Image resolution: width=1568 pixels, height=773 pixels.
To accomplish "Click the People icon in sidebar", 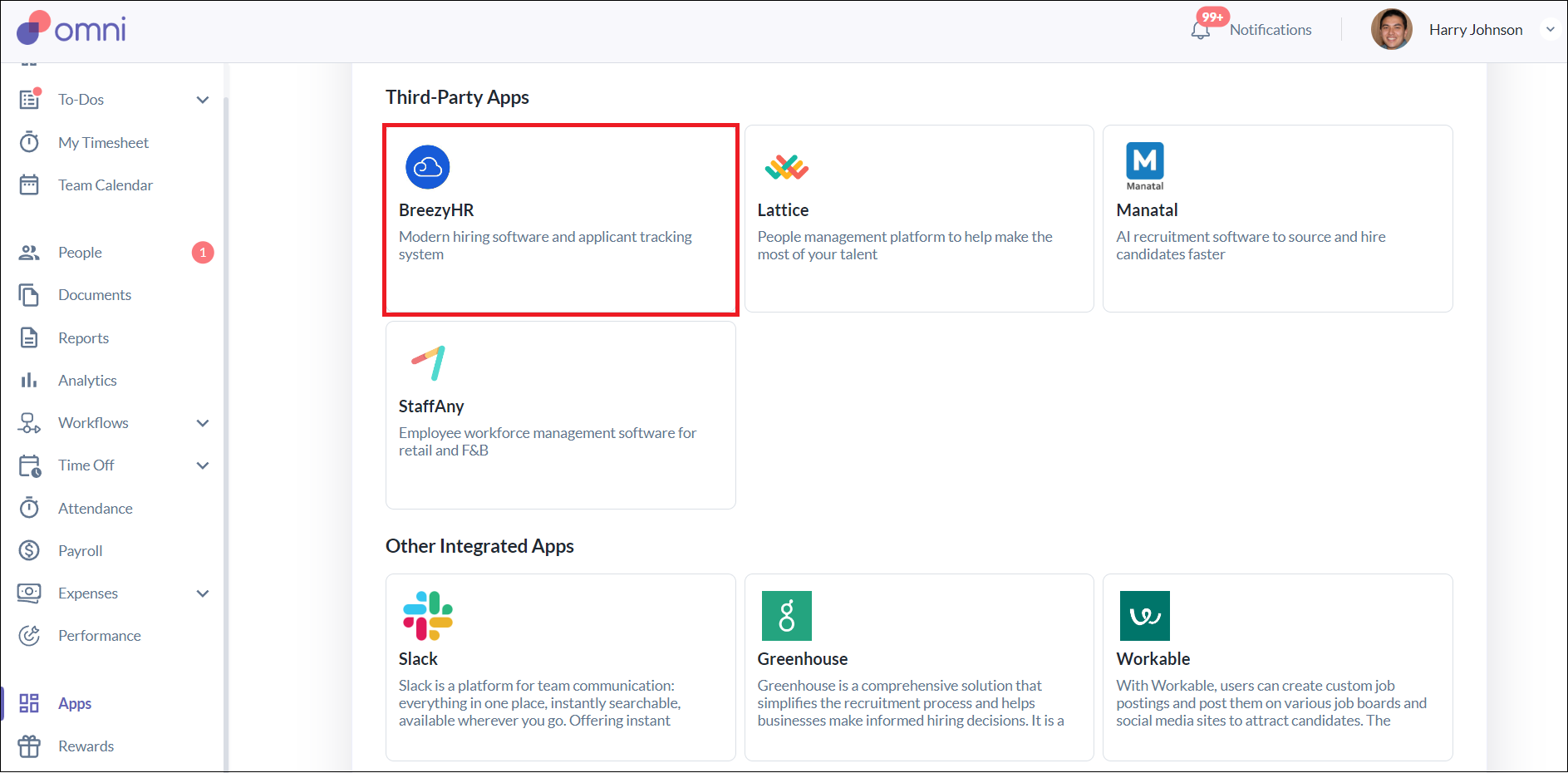I will click(29, 253).
